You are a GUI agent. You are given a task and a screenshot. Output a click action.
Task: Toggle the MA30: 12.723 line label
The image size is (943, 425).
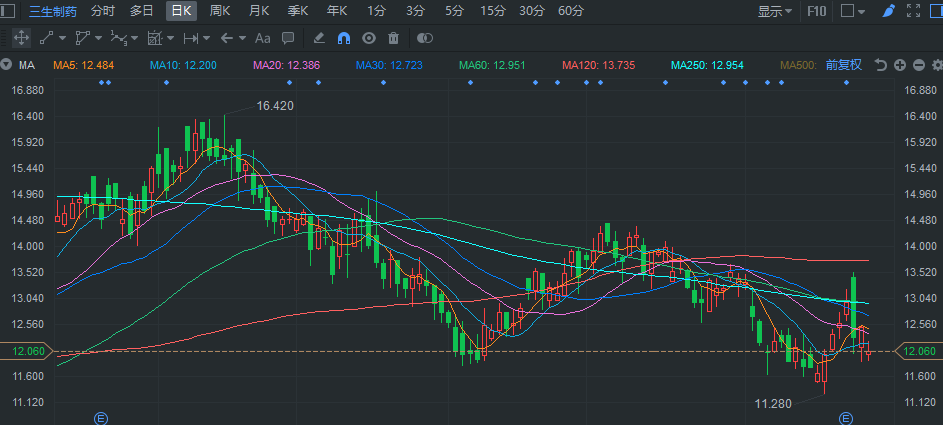click(x=389, y=65)
